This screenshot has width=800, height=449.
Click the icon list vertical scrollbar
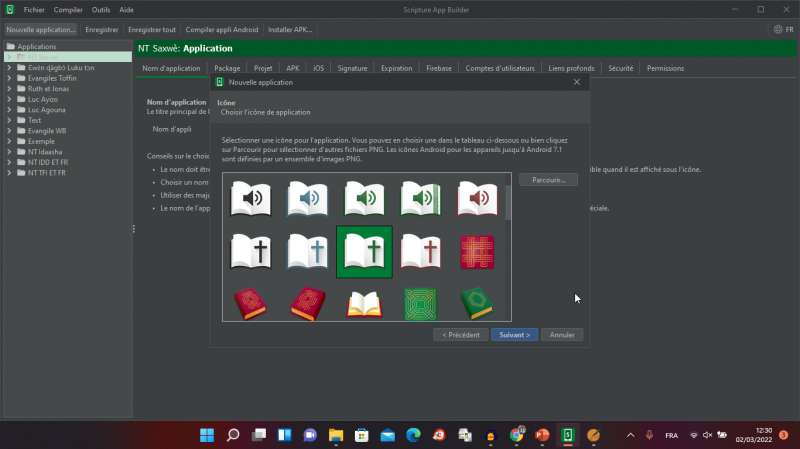(x=508, y=200)
